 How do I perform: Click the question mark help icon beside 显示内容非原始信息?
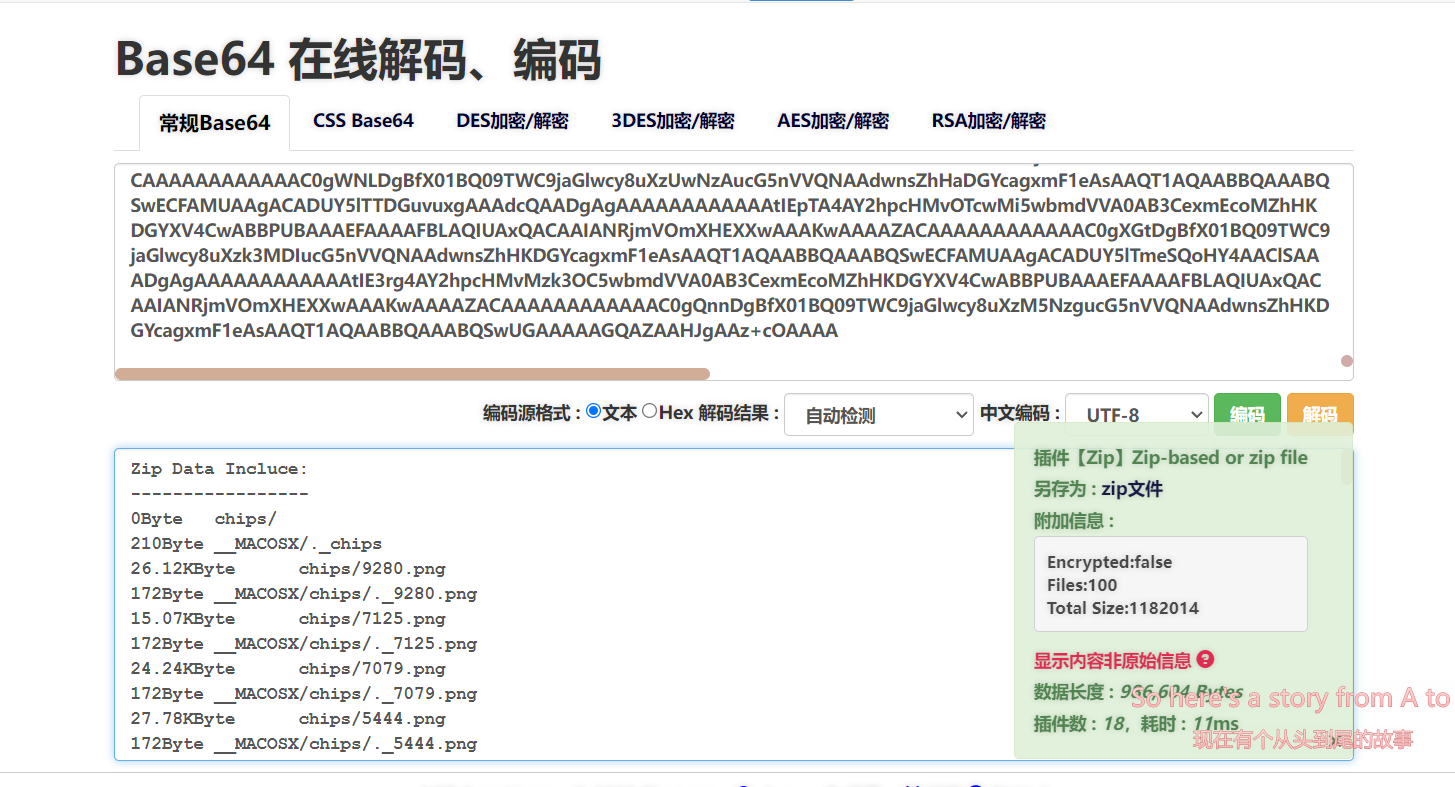tap(1206, 659)
